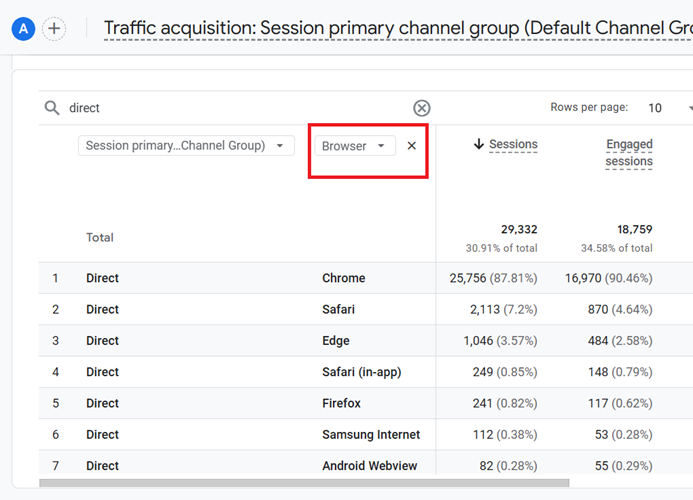The image size is (693, 500).
Task: Open Session primary Channel Group dropdown
Action: pyautogui.click(x=186, y=146)
